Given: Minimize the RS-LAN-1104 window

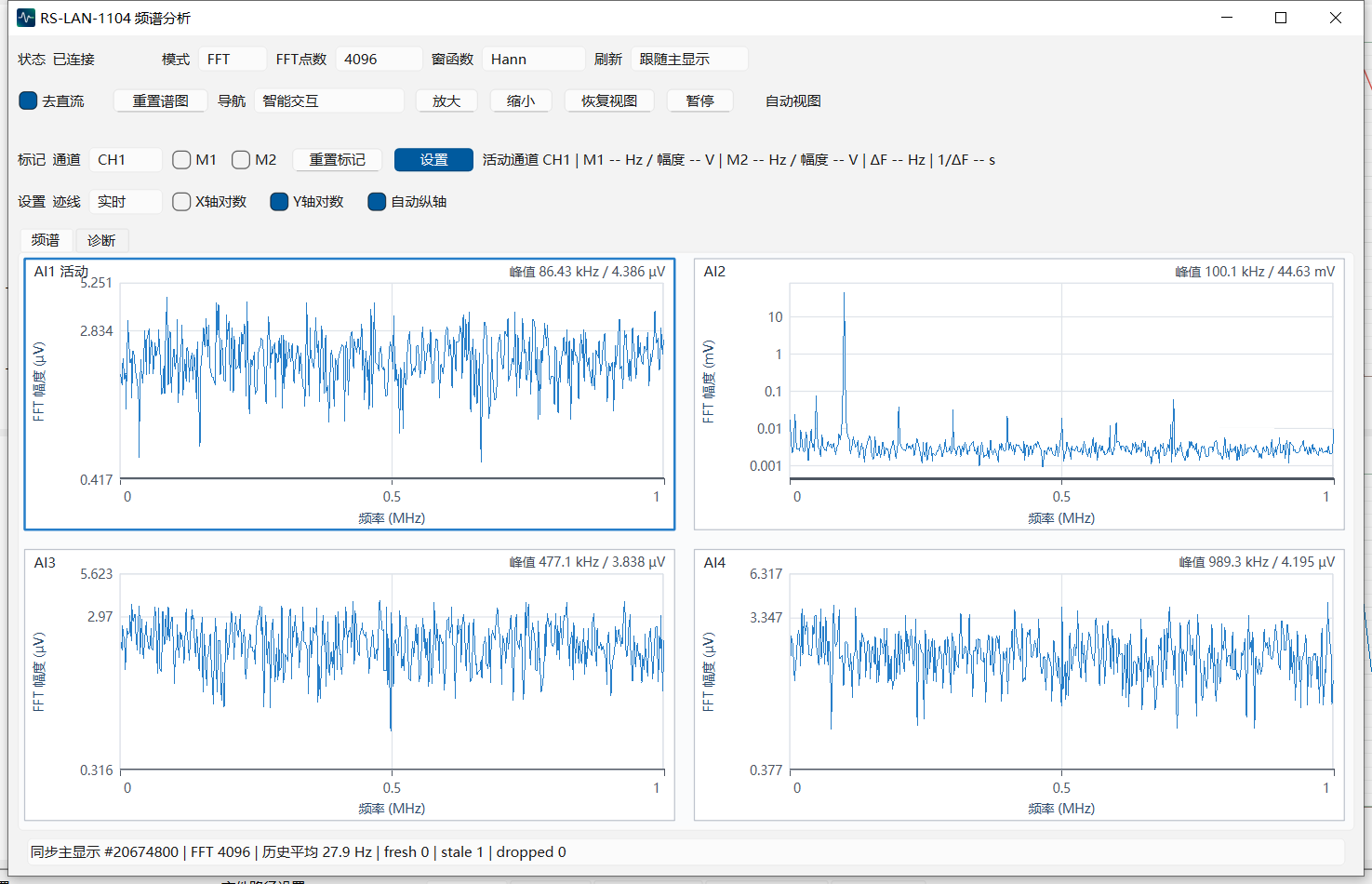Looking at the screenshot, I should pyautogui.click(x=1227, y=18).
